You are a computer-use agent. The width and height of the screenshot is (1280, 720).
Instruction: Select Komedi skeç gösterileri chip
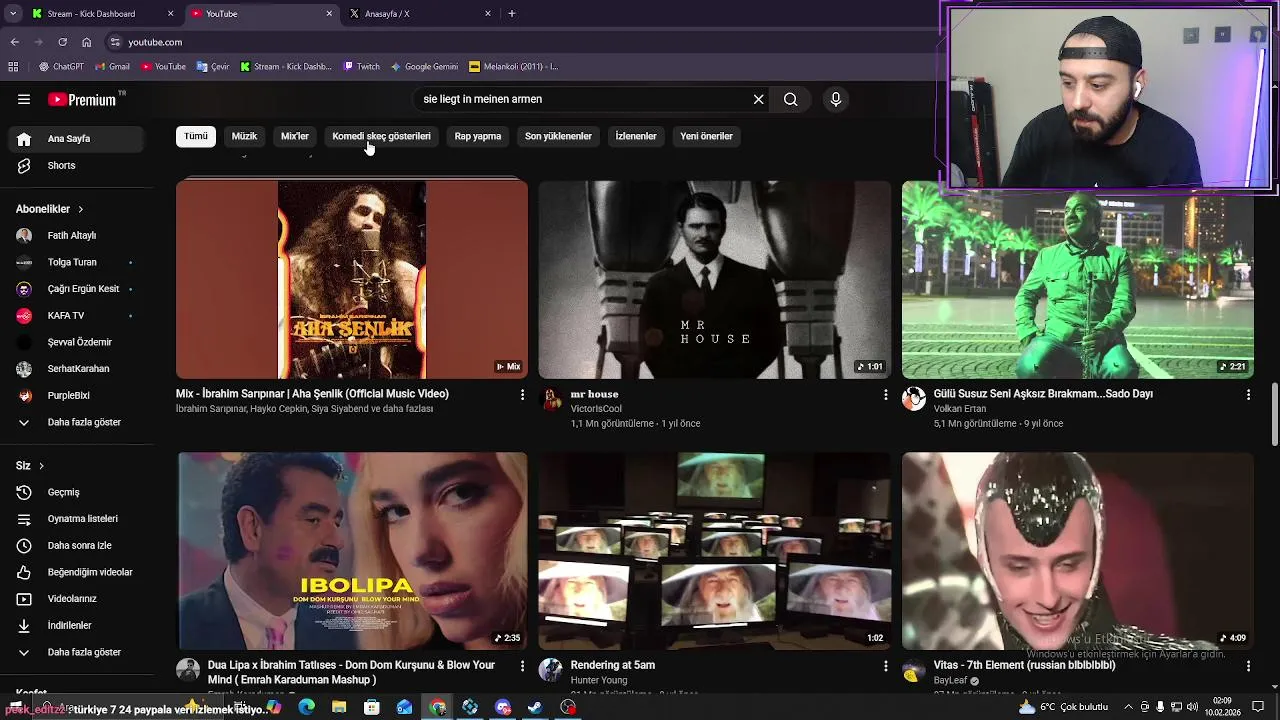[x=381, y=136]
